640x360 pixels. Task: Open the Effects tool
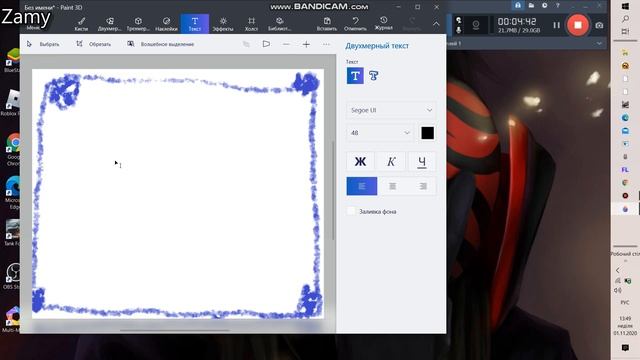(223, 24)
